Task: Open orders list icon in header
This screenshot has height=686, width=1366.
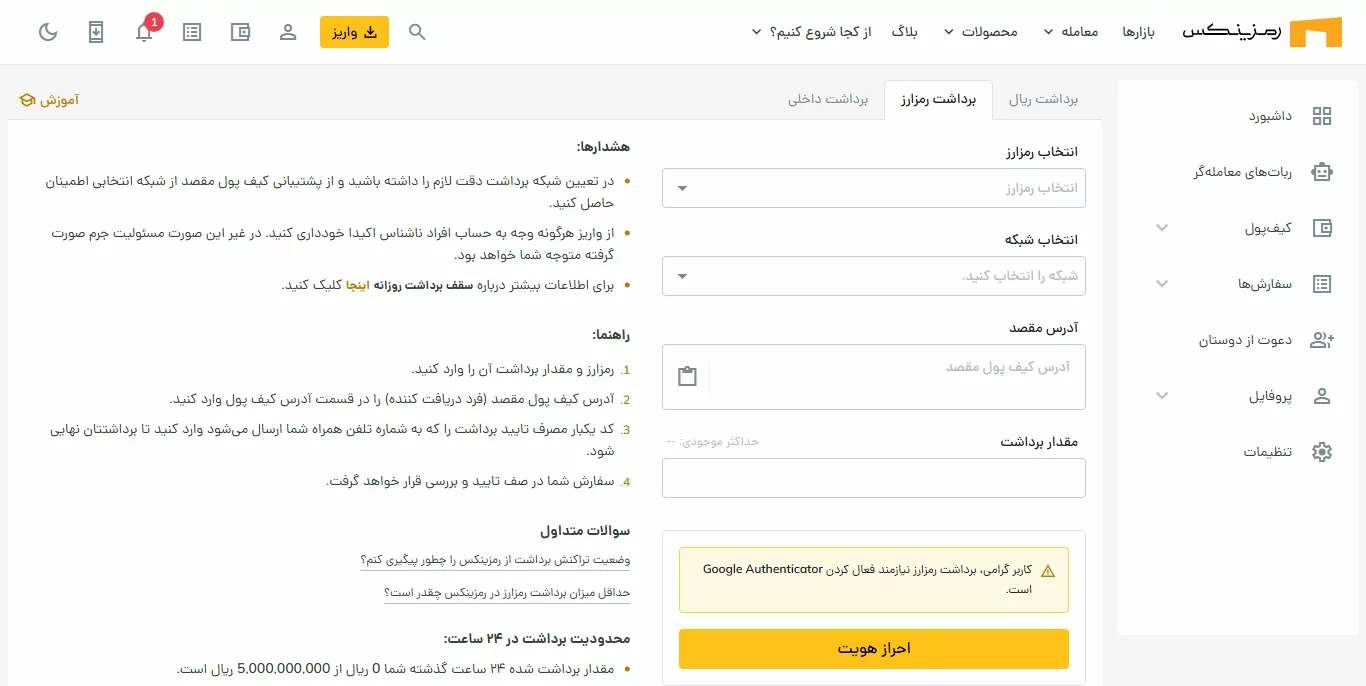Action: pyautogui.click(x=192, y=32)
